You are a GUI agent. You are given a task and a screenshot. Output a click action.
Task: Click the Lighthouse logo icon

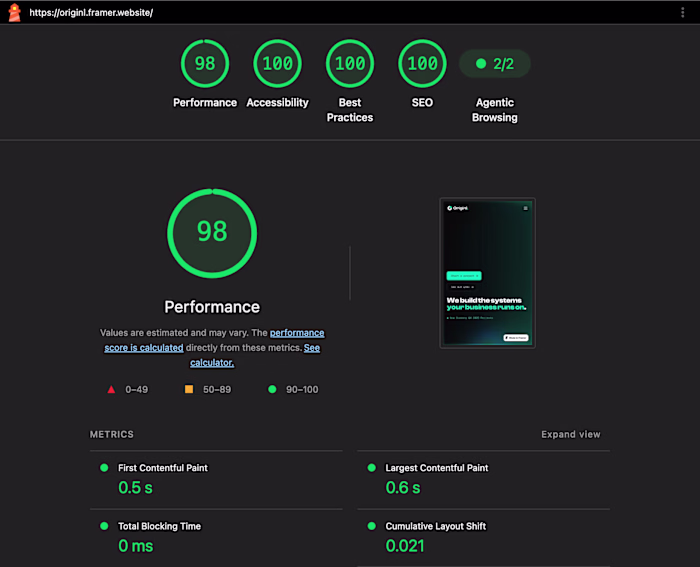pyautogui.click(x=14, y=12)
